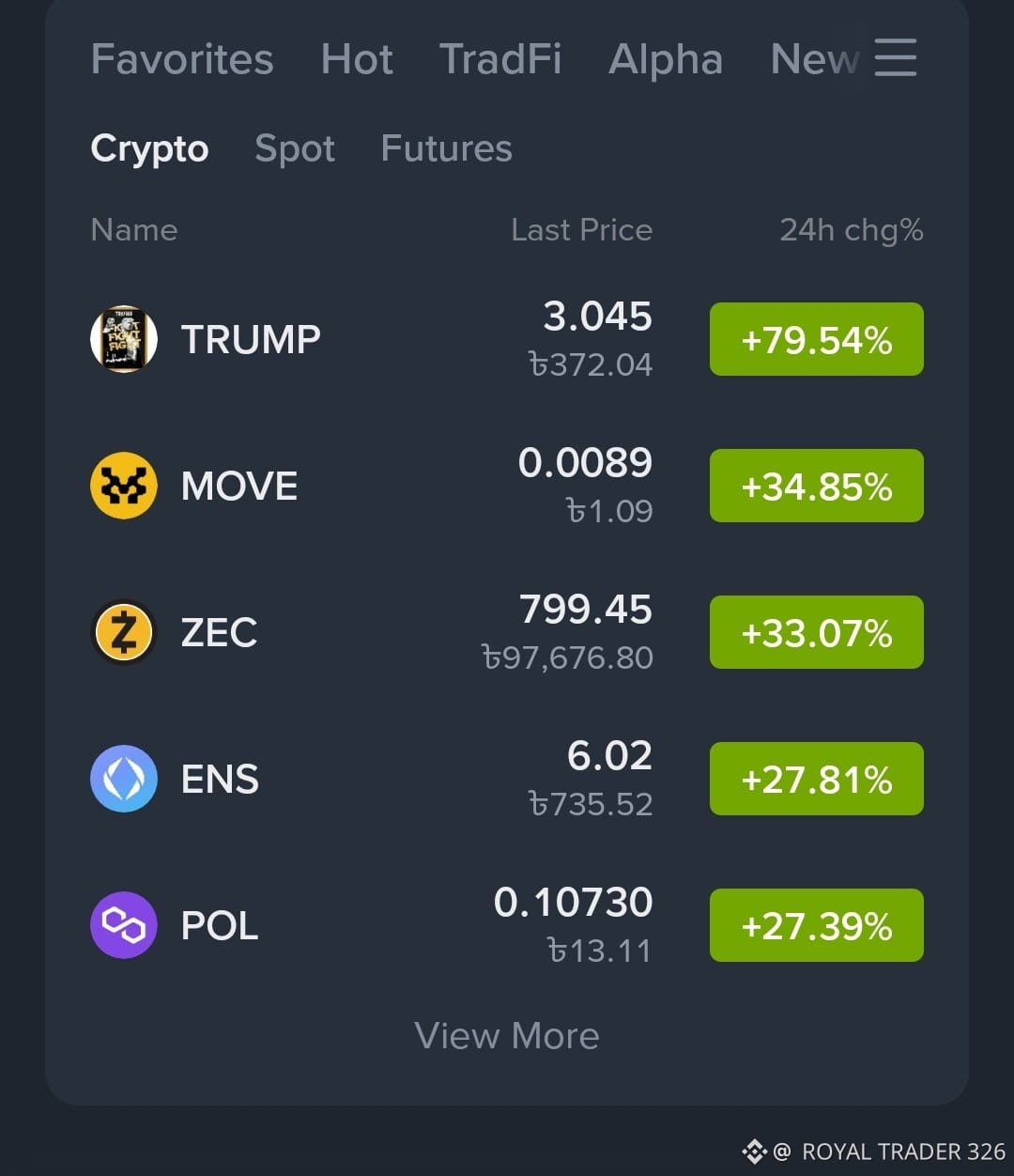1014x1176 pixels.
Task: Select the Crypto sub-tab
Action: click(x=149, y=148)
